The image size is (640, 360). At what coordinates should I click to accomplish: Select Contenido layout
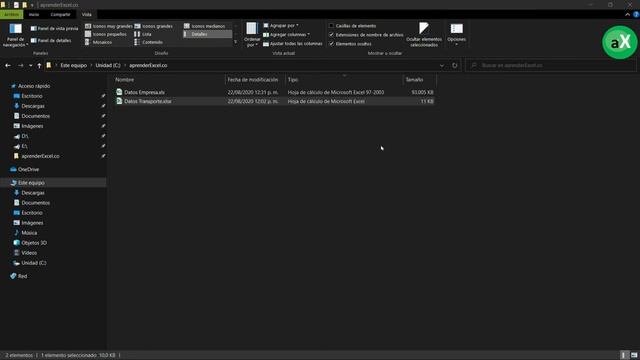click(x=149, y=42)
